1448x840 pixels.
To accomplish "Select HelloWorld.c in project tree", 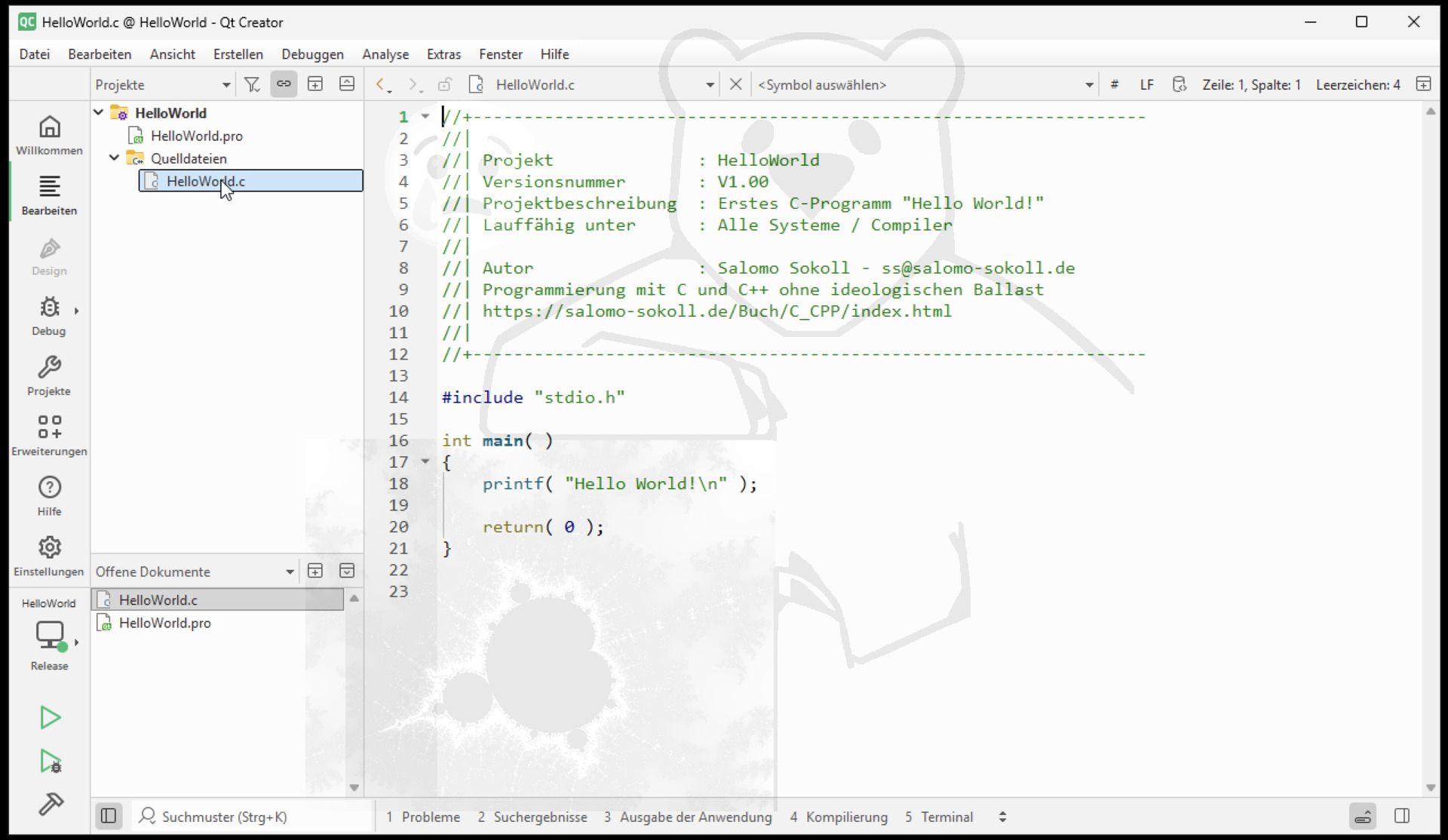I will [250, 181].
